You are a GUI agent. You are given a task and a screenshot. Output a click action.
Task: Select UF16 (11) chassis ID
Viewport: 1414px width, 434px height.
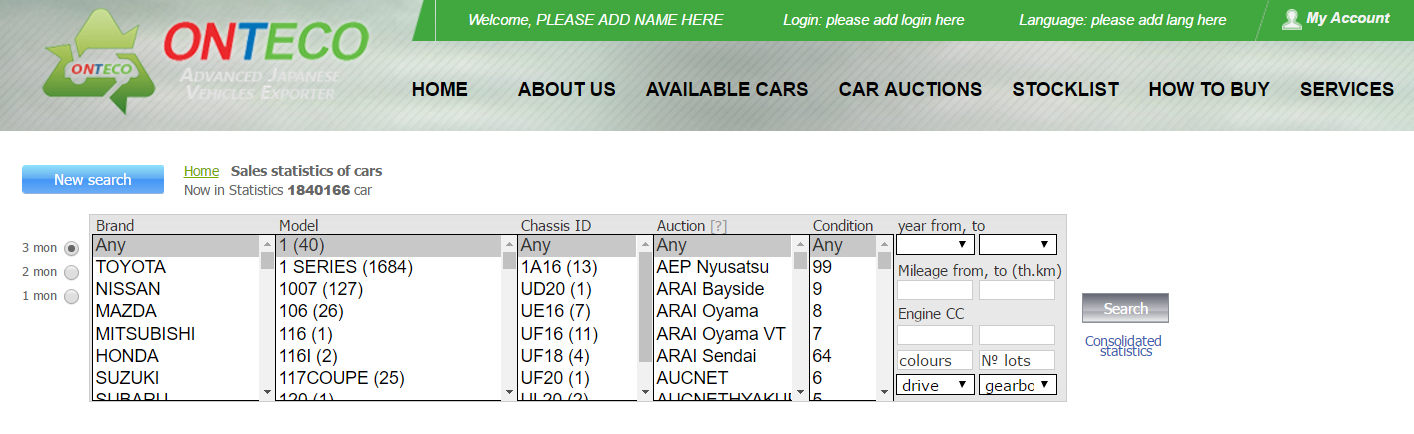click(578, 333)
